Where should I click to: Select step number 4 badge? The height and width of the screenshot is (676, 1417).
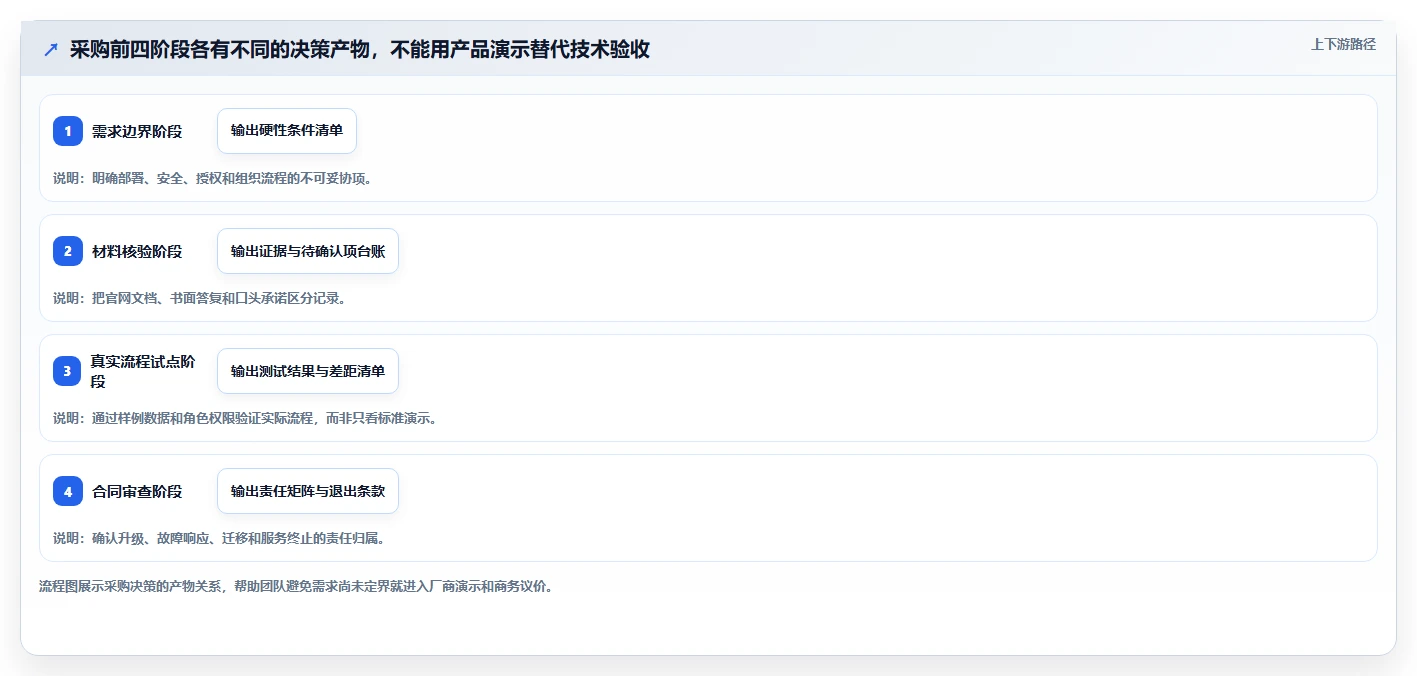click(x=68, y=491)
